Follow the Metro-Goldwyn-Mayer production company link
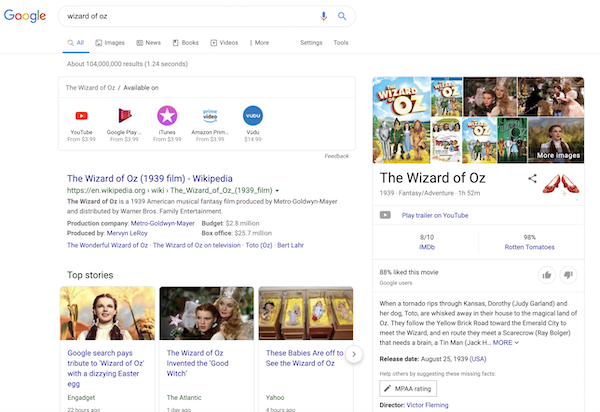The image size is (600, 412). pyautogui.click(x=163, y=223)
